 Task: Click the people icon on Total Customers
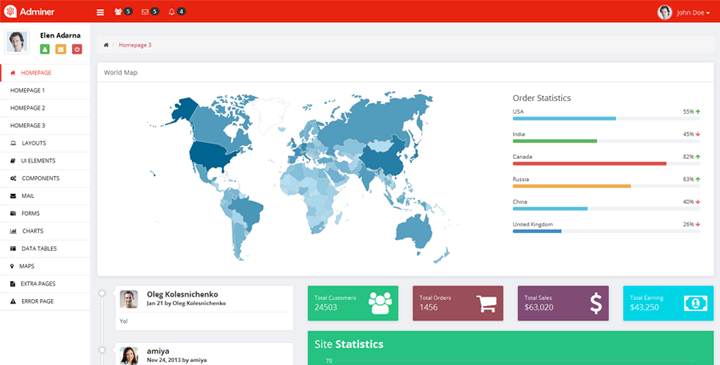[x=380, y=303]
